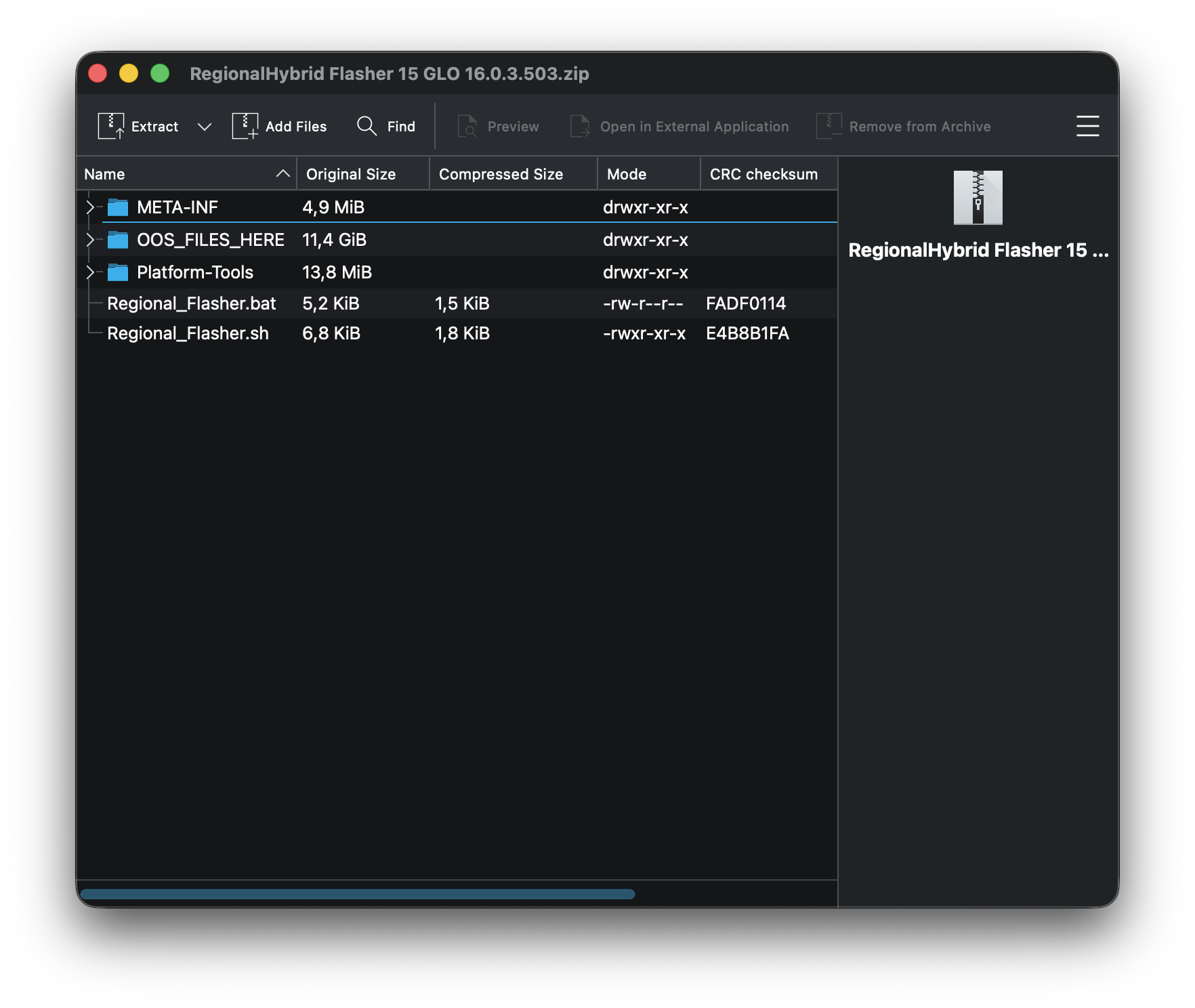Screen dimensions: 1195x1008
Task: Open Find with the magnifier icon
Action: [366, 126]
